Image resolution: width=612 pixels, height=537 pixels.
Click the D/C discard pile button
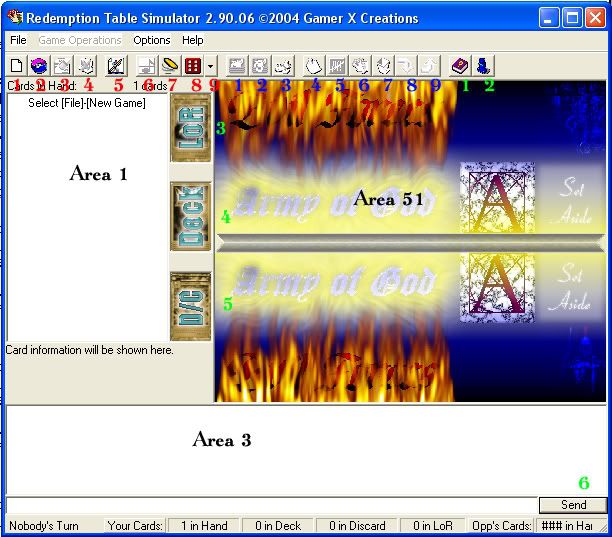pos(190,305)
